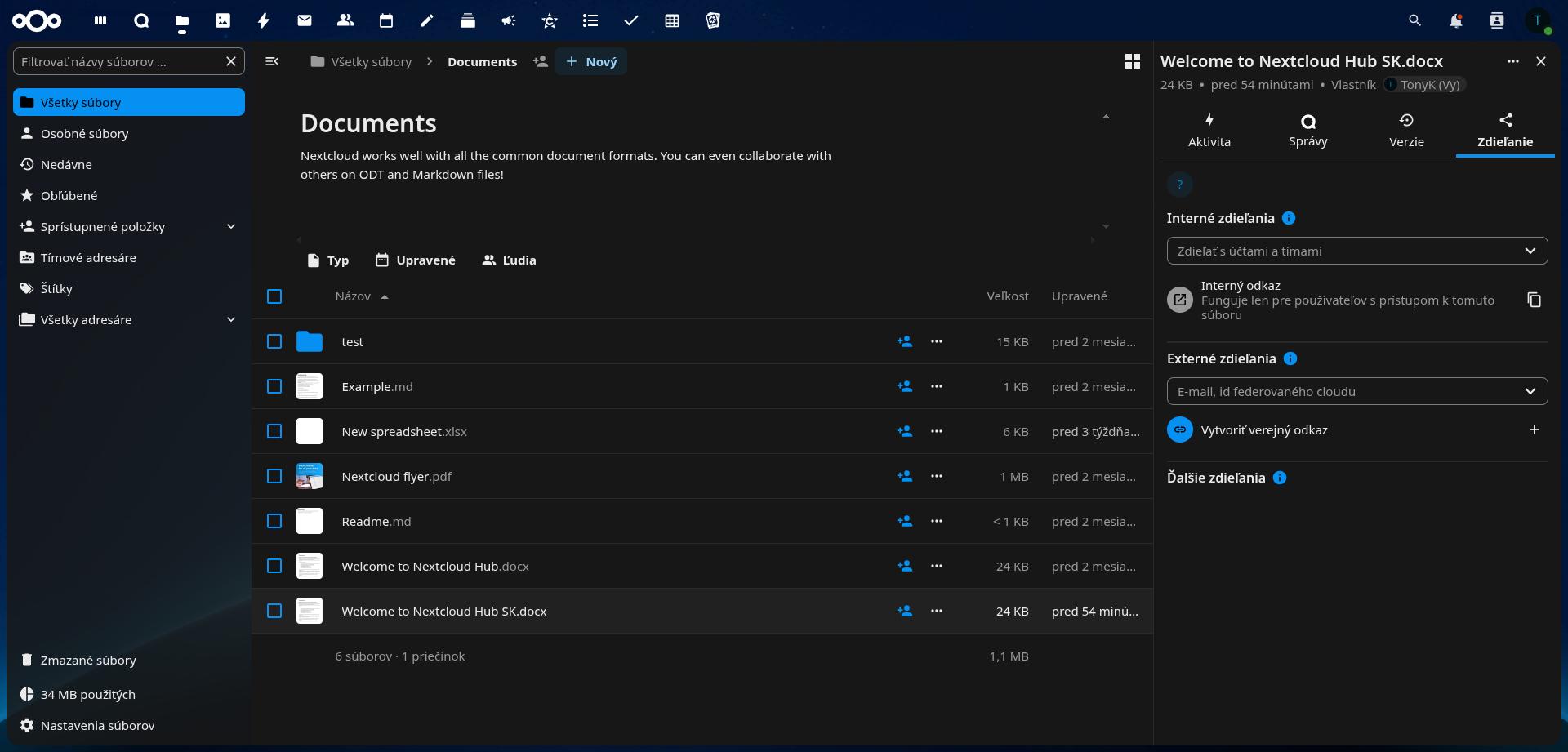Select all files with the header checkbox
Screen dimensions: 1568x752
point(274,296)
